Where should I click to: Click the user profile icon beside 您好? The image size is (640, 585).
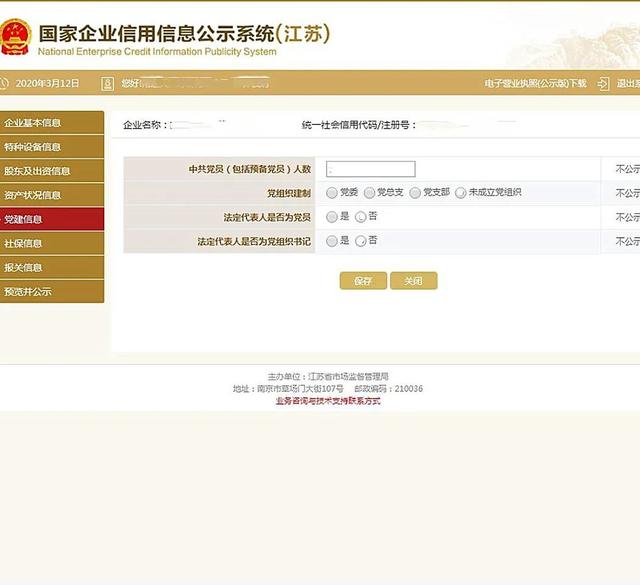[107, 84]
